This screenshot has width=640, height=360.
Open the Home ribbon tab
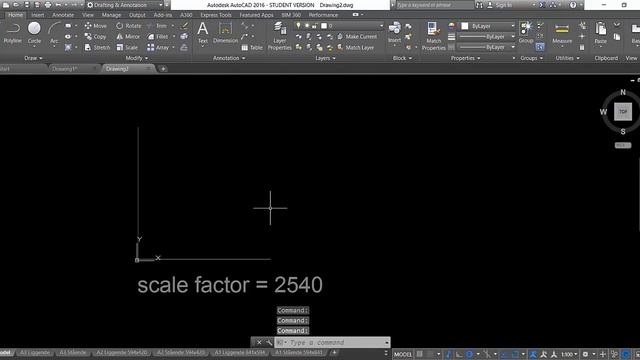pyautogui.click(x=16, y=15)
